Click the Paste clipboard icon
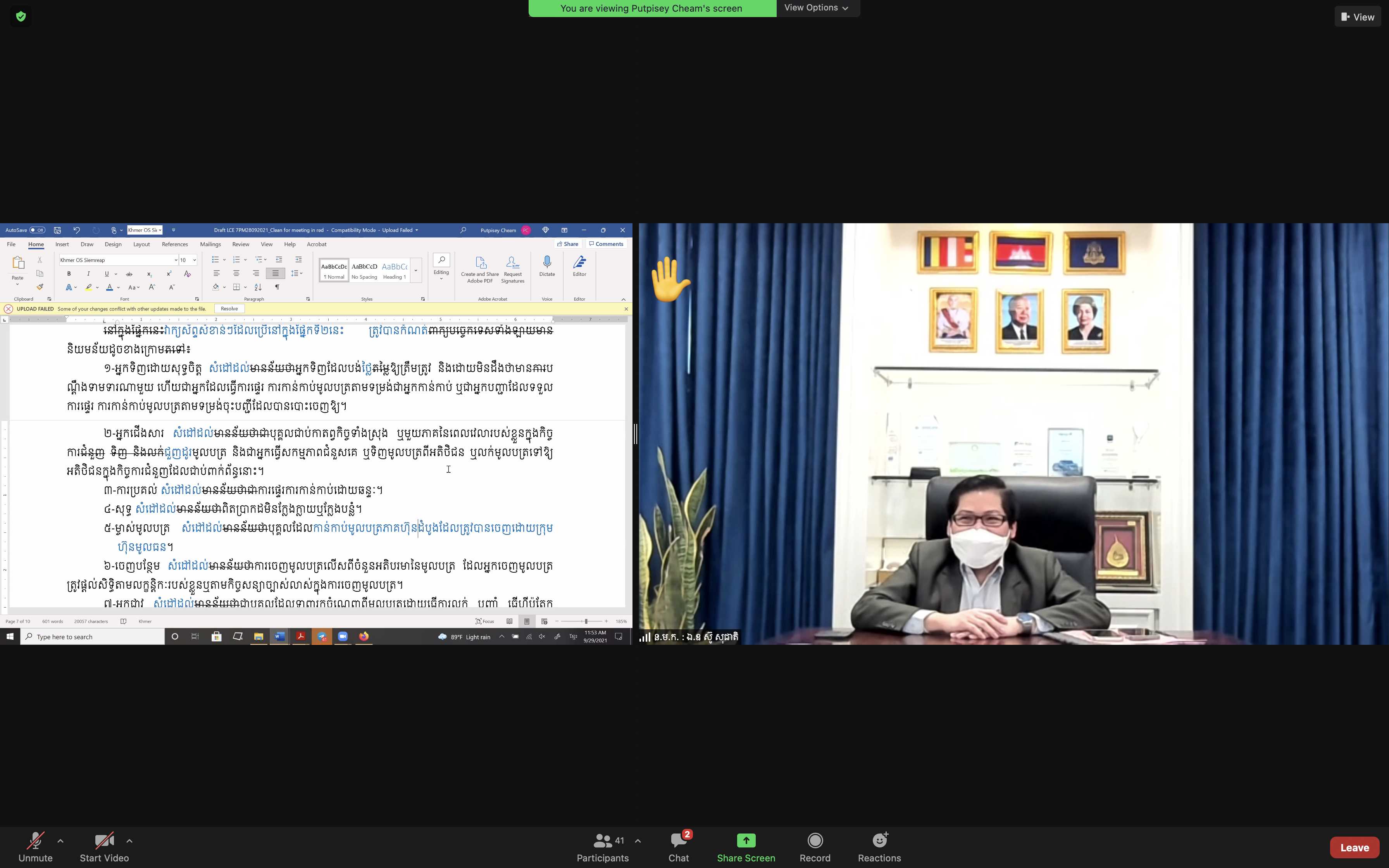This screenshot has height=868, width=1389. point(18,263)
